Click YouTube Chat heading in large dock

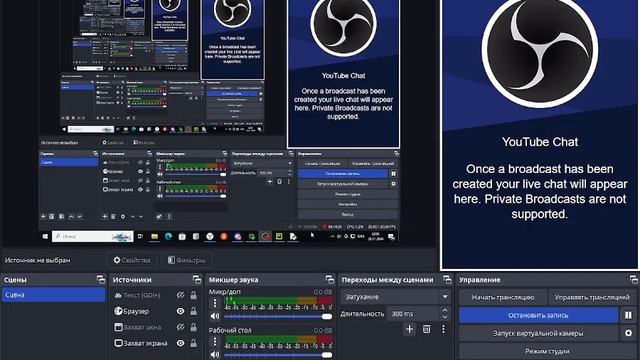[540, 142]
